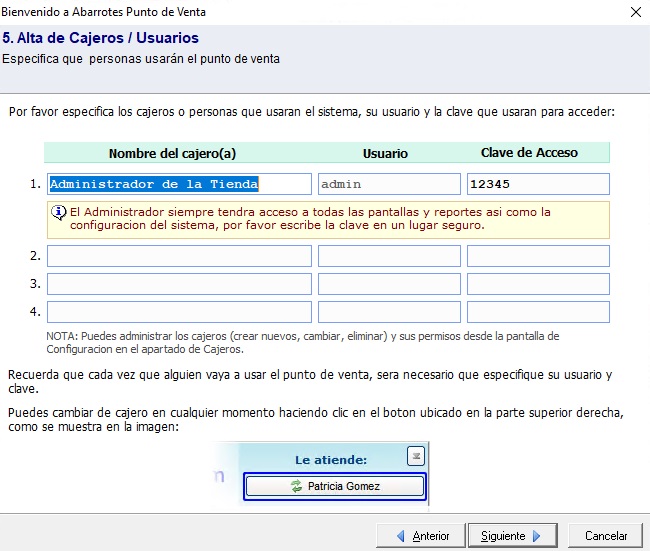
Task: Click the Usuario field in row 3
Action: point(389,284)
